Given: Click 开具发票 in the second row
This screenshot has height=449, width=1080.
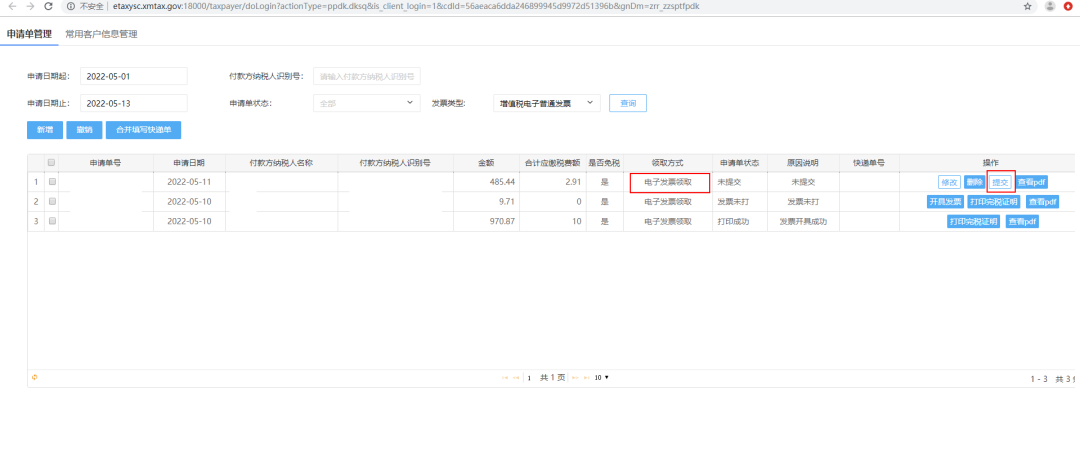Looking at the screenshot, I should pos(945,202).
